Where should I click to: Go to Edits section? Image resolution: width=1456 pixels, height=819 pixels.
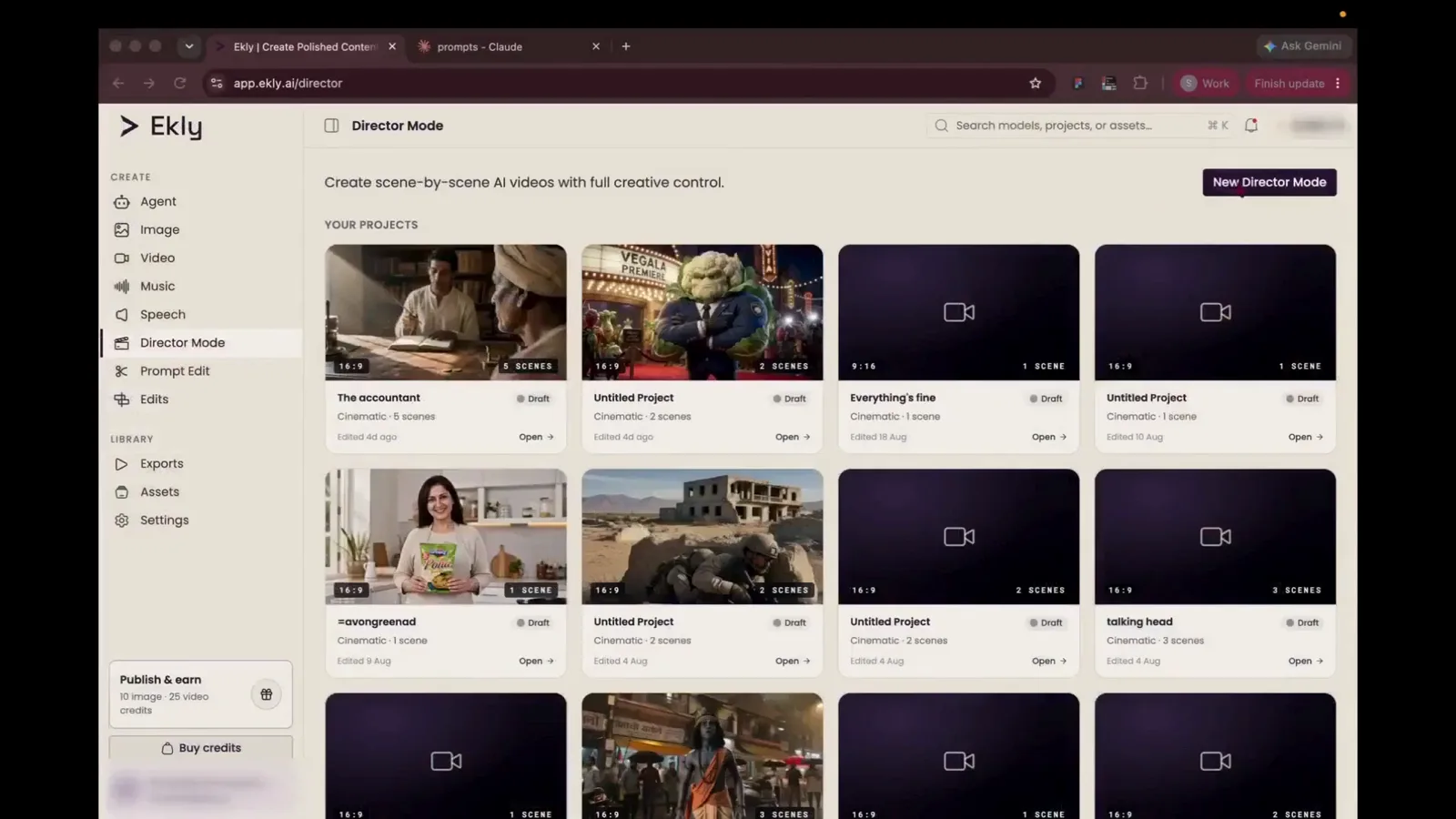[154, 399]
